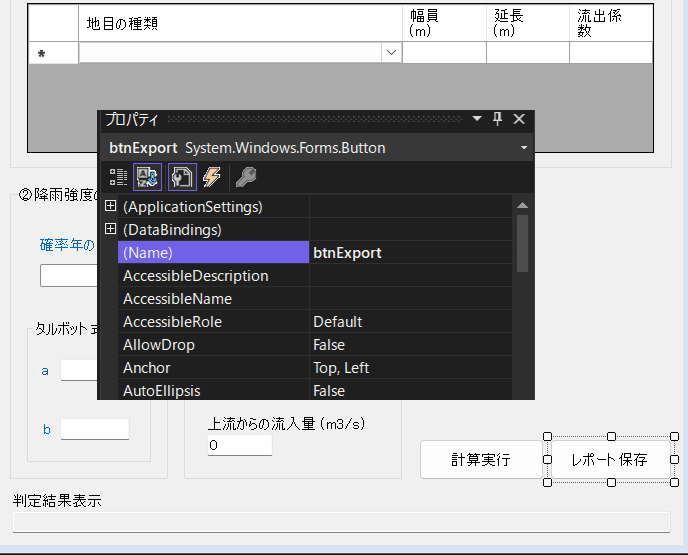Select the Anchor property value
This screenshot has height=555, width=688.
click(x=410, y=368)
